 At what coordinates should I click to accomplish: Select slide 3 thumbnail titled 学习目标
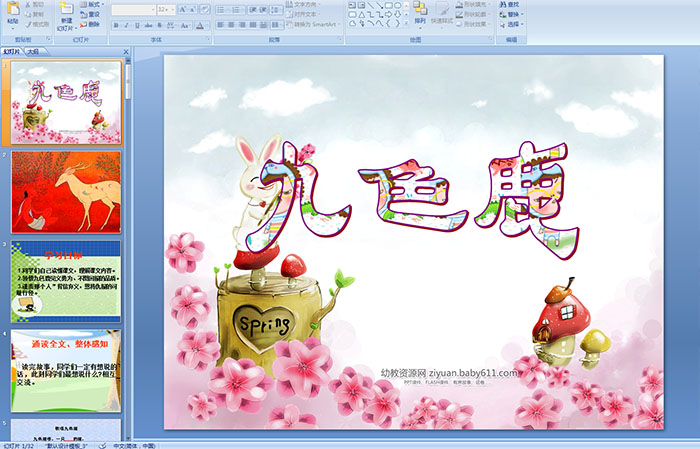[x=66, y=282]
